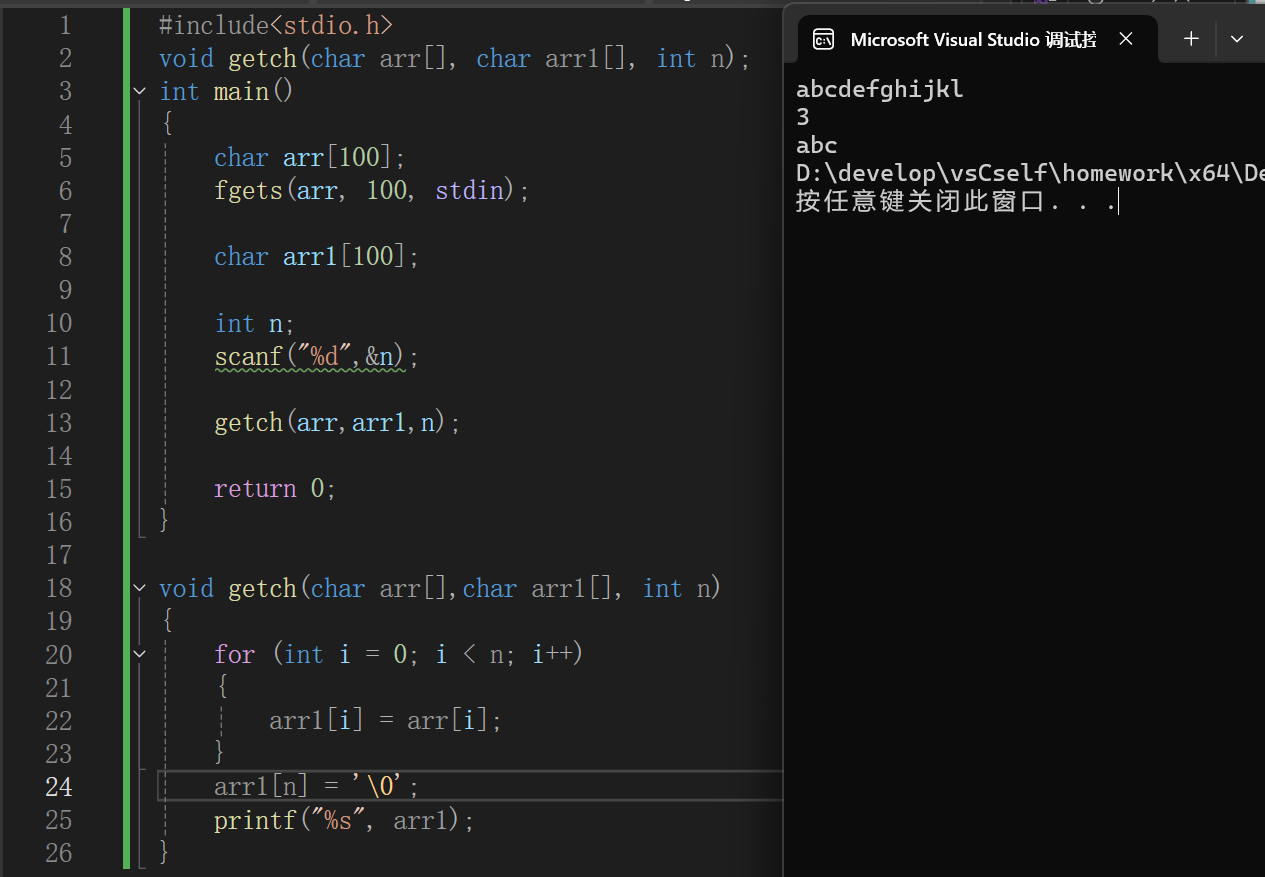This screenshot has width=1265, height=877.
Task: Click 'abcdefghijkl' input line in console
Action: [x=880, y=89]
